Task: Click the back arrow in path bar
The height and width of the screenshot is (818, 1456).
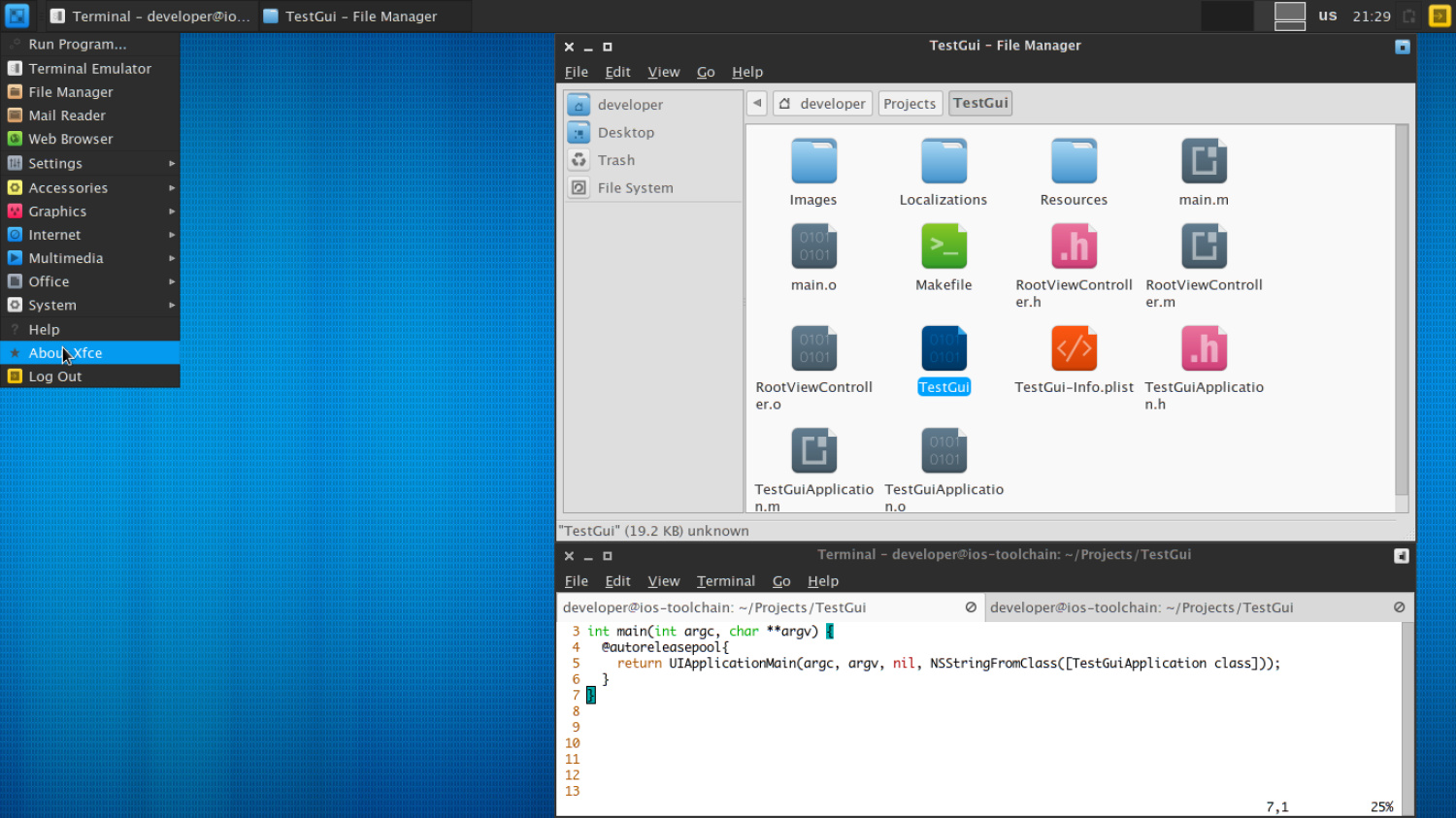Action: point(757,103)
